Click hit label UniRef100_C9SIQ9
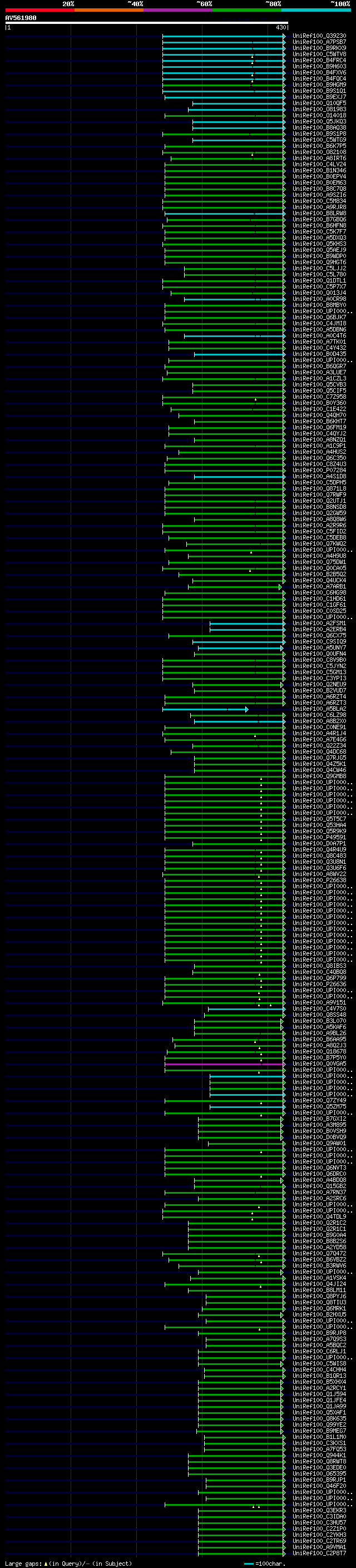356x1568 pixels. [319, 641]
